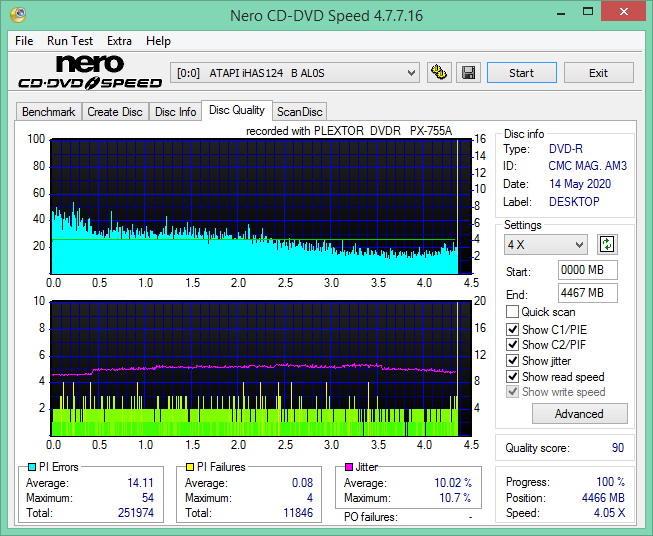The height and width of the screenshot is (536, 653).
Task: Switch to the Benchmark tab
Action: (x=49, y=112)
